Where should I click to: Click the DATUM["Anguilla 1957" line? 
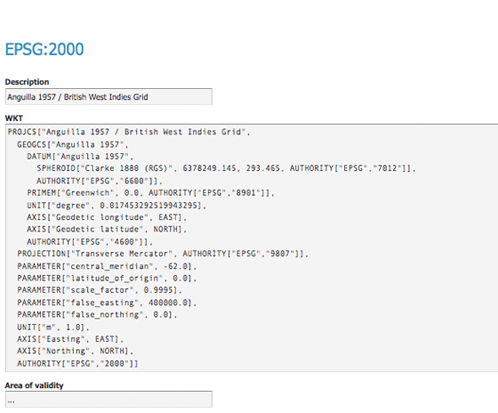coord(80,156)
